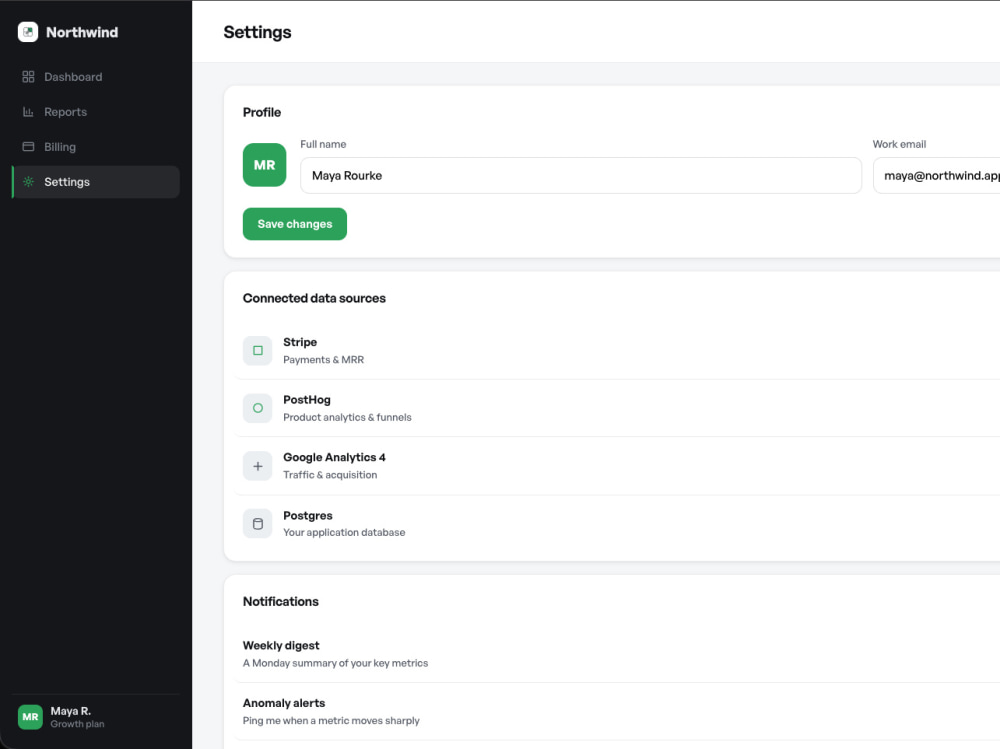
Task: Click 'Ping me when a metric moves sharply'
Action: 331,720
